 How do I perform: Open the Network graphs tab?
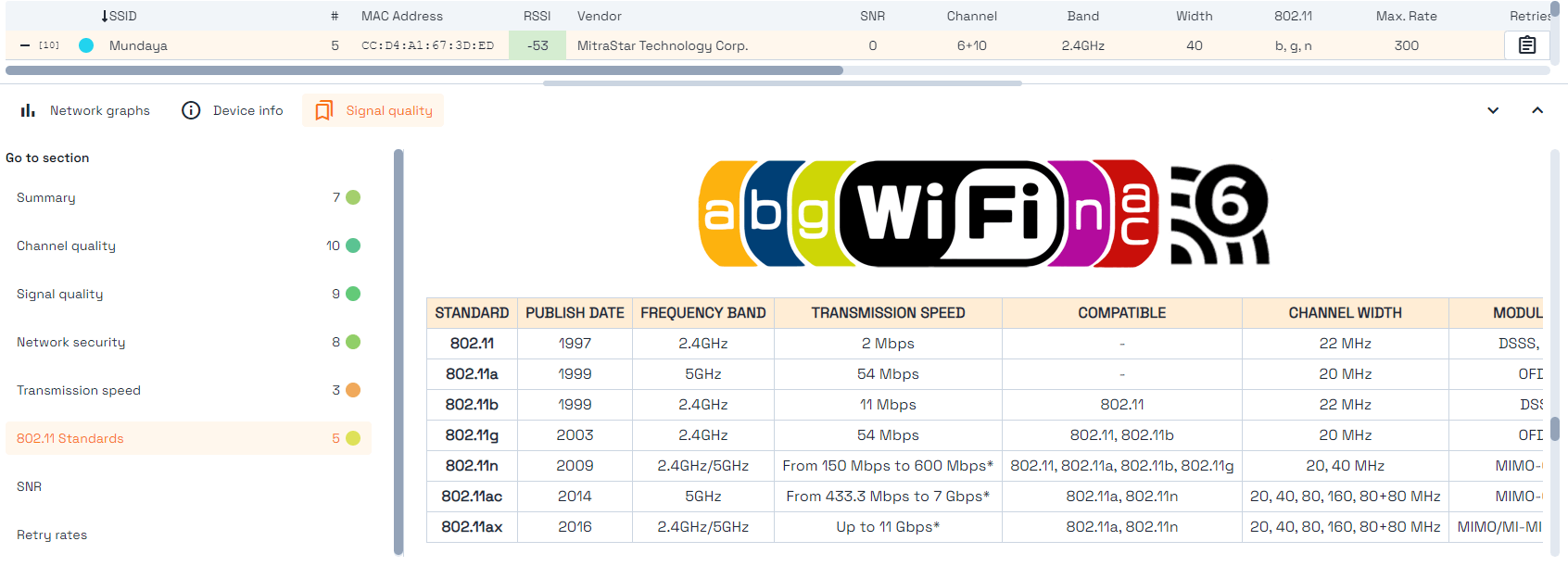[85, 110]
